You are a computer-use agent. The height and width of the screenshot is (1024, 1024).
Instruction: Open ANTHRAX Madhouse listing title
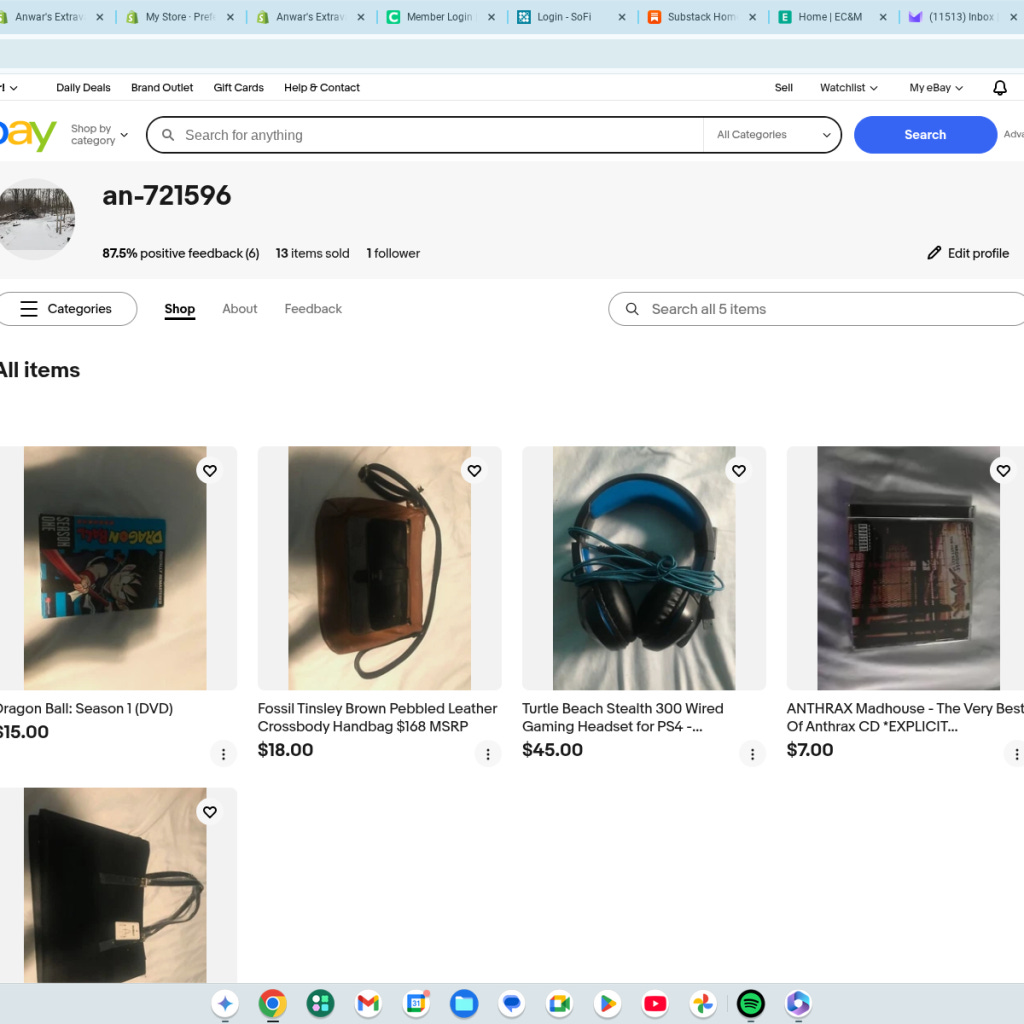pyautogui.click(x=905, y=717)
